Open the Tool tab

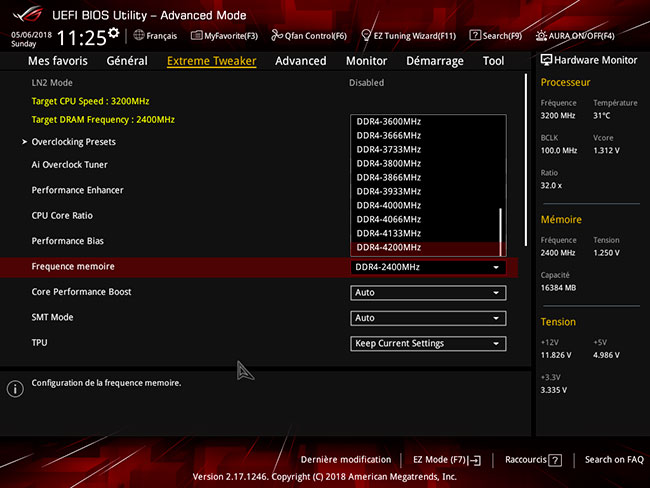493,61
